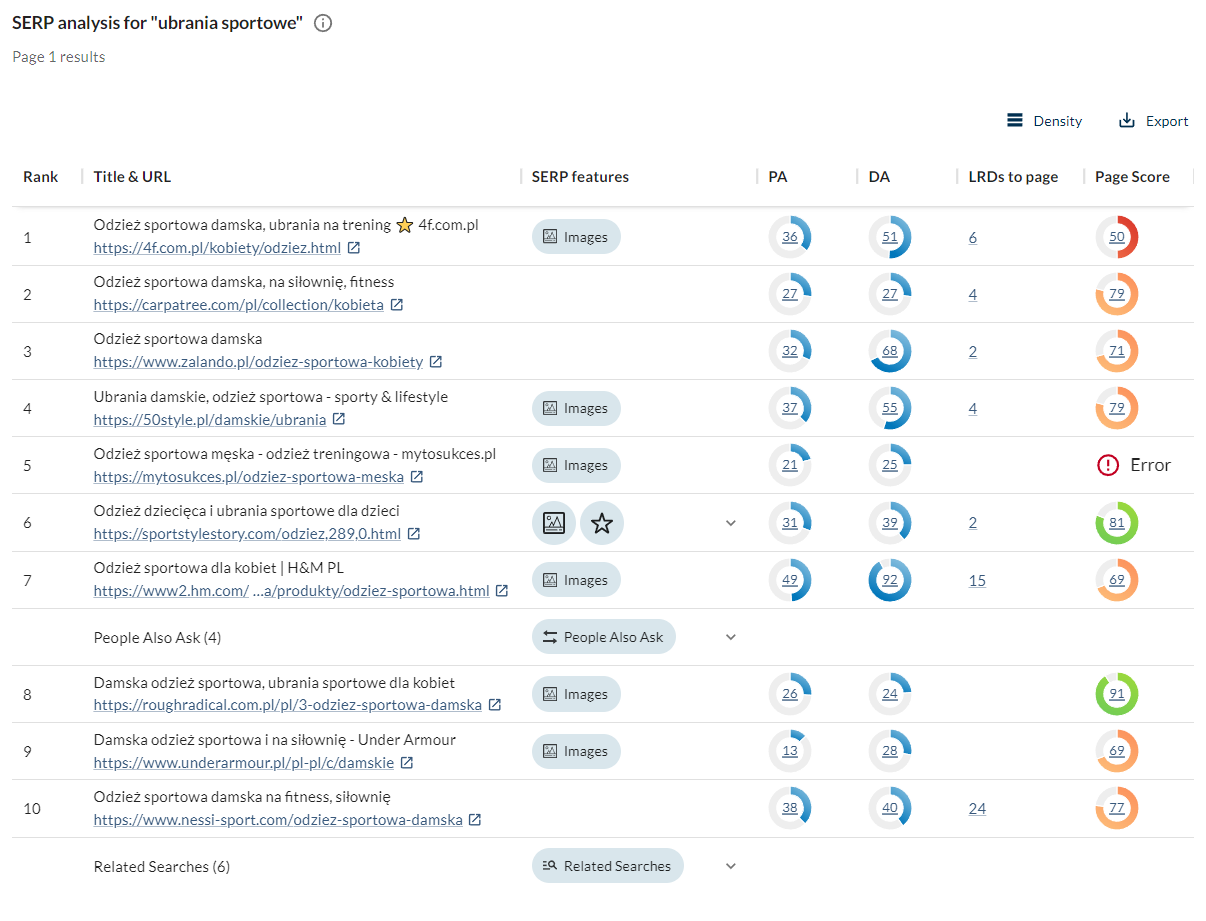Click title 'Odzież dziecięca i ubrania sportowe dla dzieci'
Viewport: 1206px width, 921px height.
tap(248, 511)
